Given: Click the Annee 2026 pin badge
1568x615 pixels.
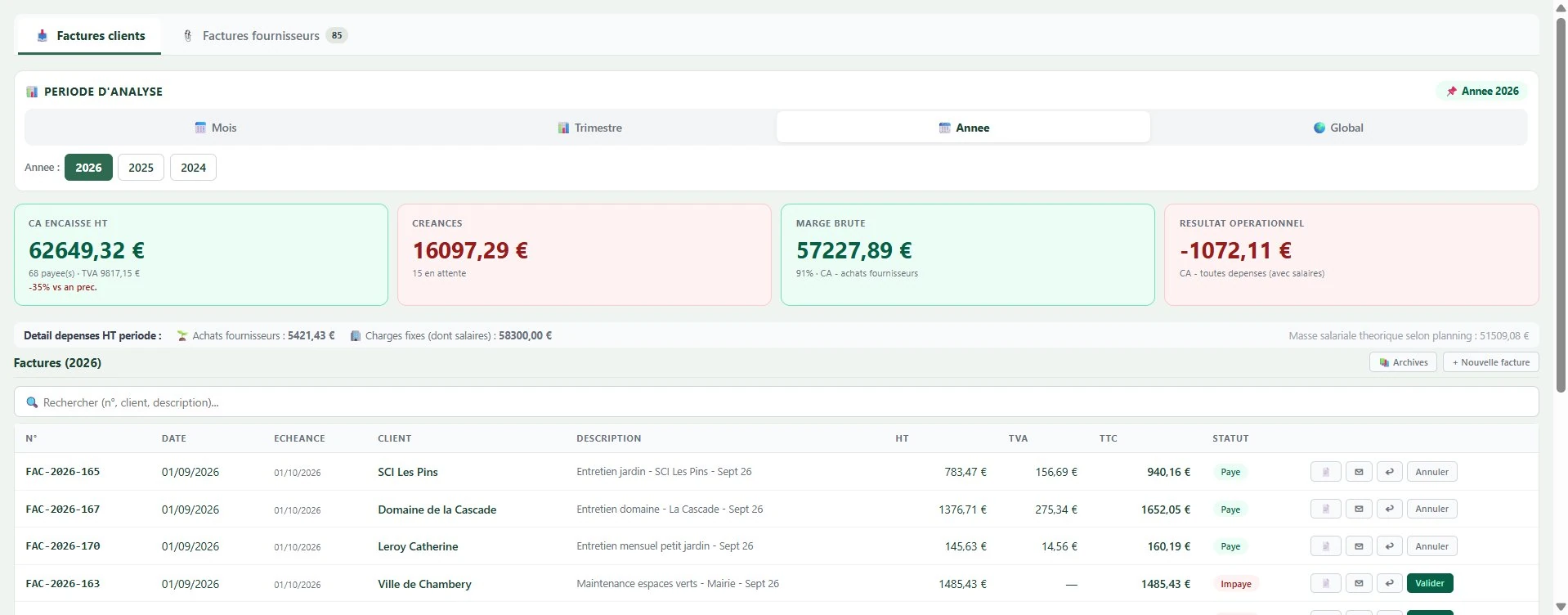Looking at the screenshot, I should (1482, 91).
